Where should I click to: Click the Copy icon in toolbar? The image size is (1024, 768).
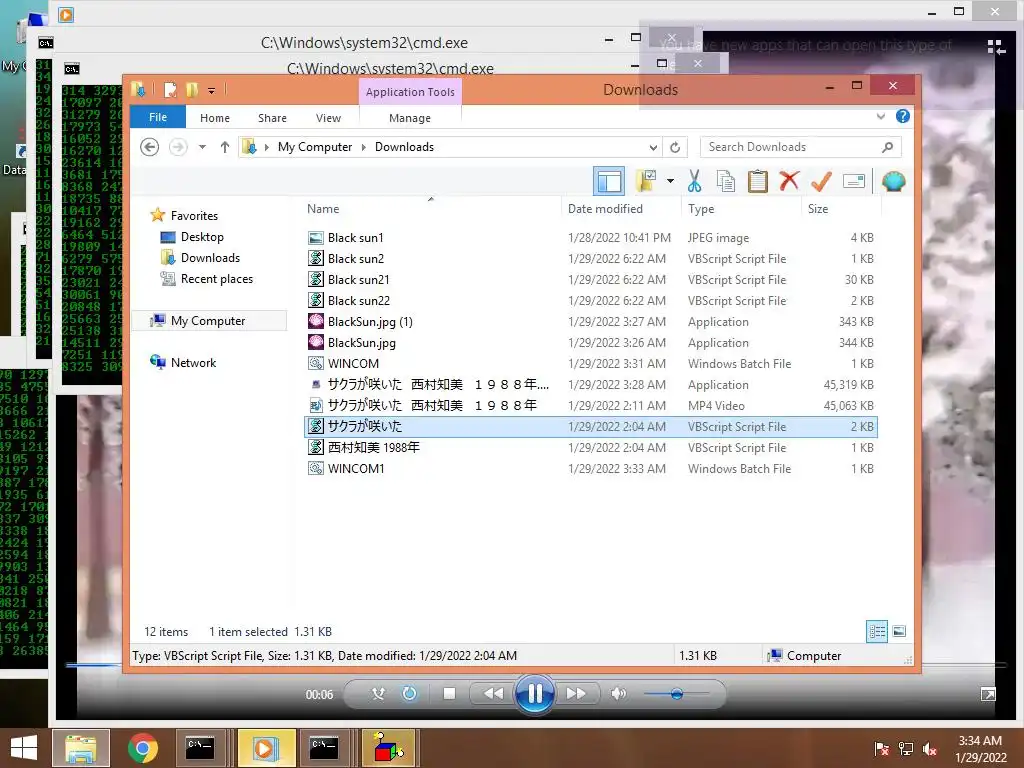tap(726, 181)
